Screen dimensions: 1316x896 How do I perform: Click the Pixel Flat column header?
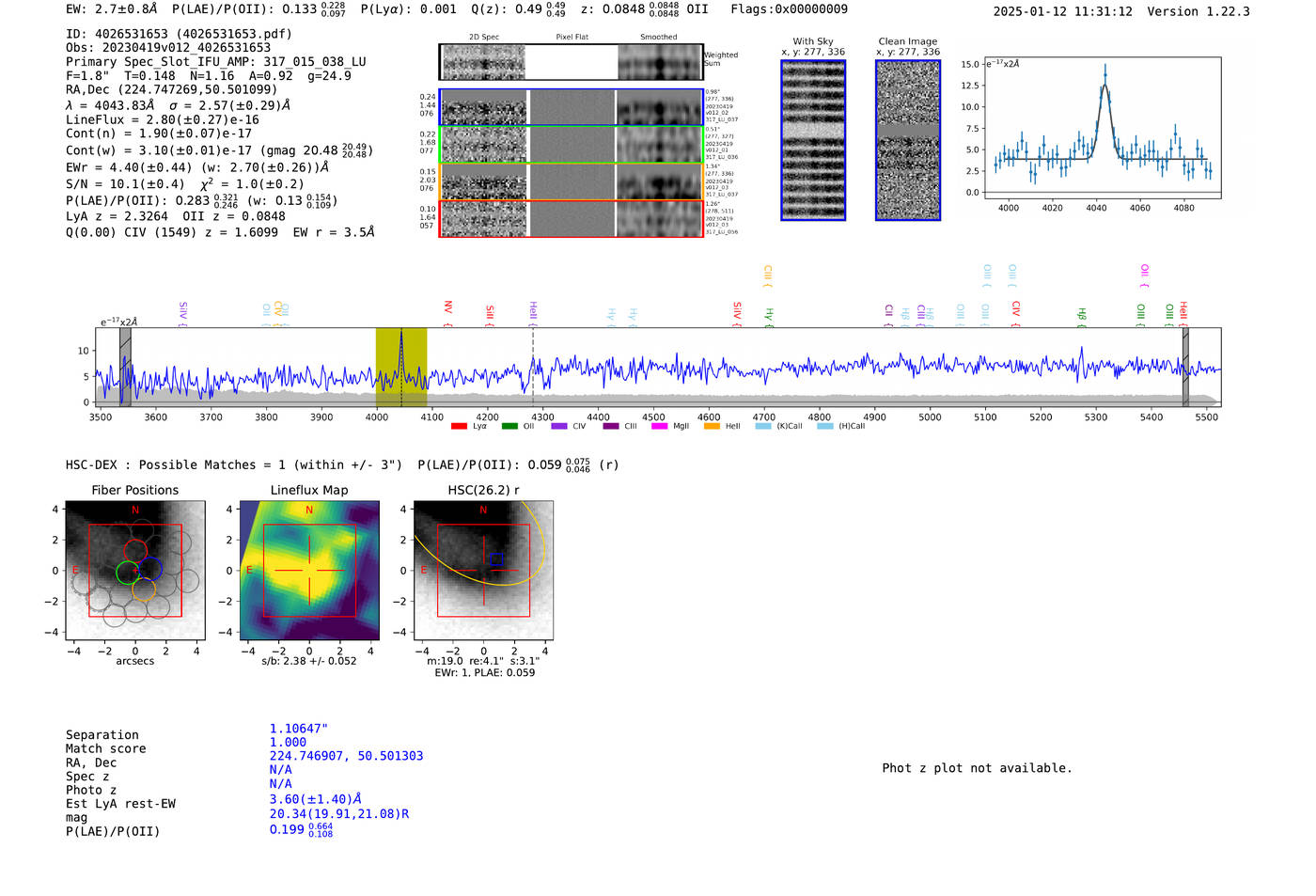(x=572, y=37)
